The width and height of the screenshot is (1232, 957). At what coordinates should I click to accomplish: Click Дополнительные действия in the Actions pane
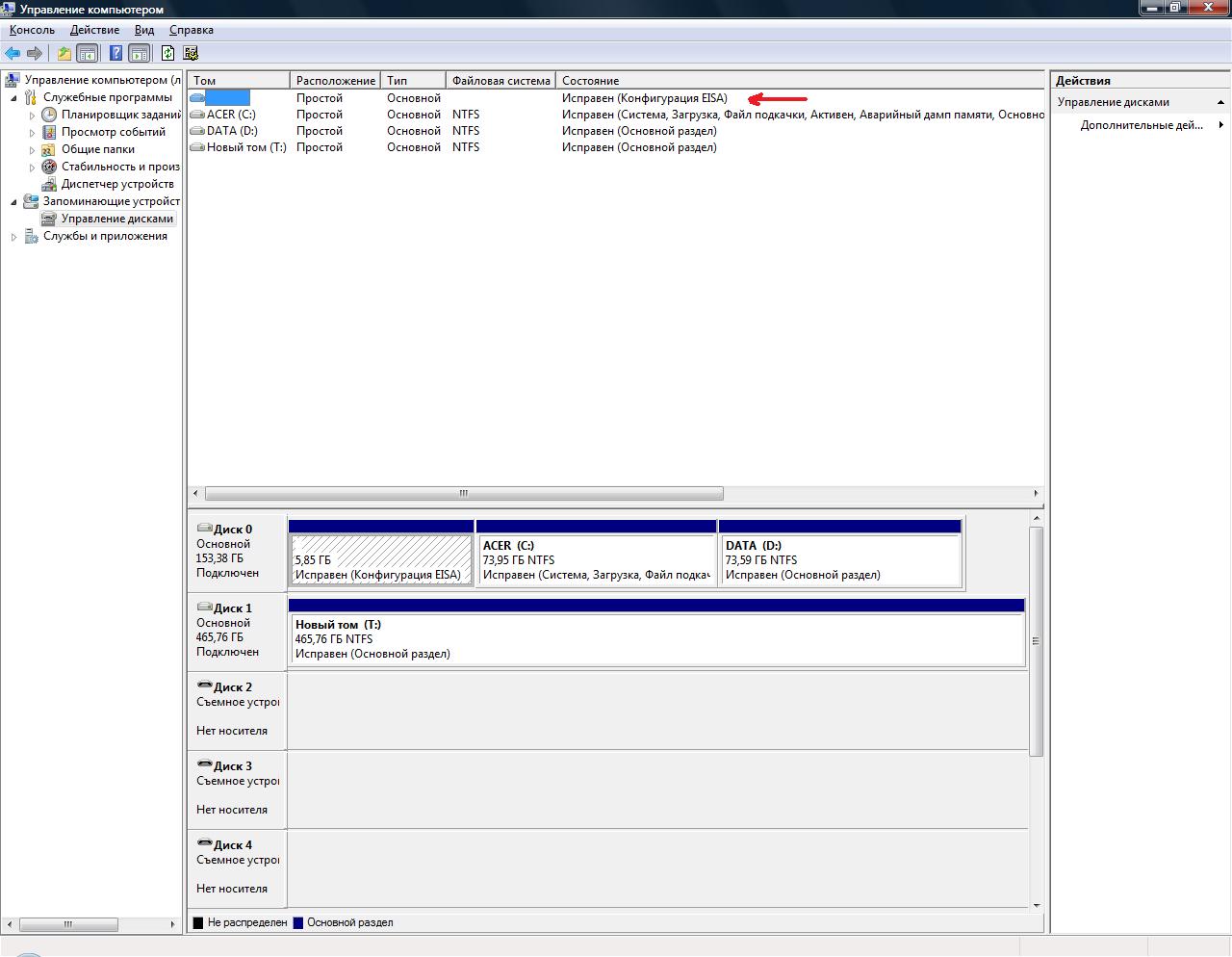click(x=1141, y=125)
